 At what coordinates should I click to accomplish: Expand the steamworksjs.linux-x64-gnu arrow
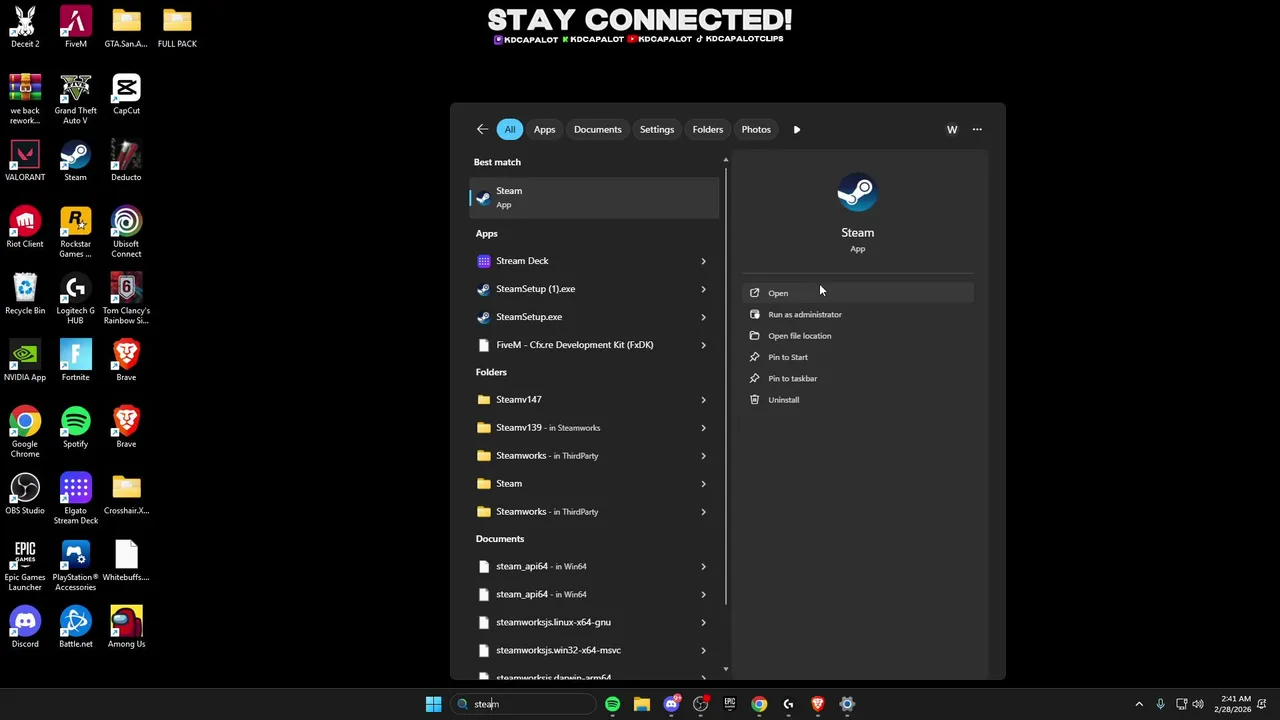[x=703, y=622]
